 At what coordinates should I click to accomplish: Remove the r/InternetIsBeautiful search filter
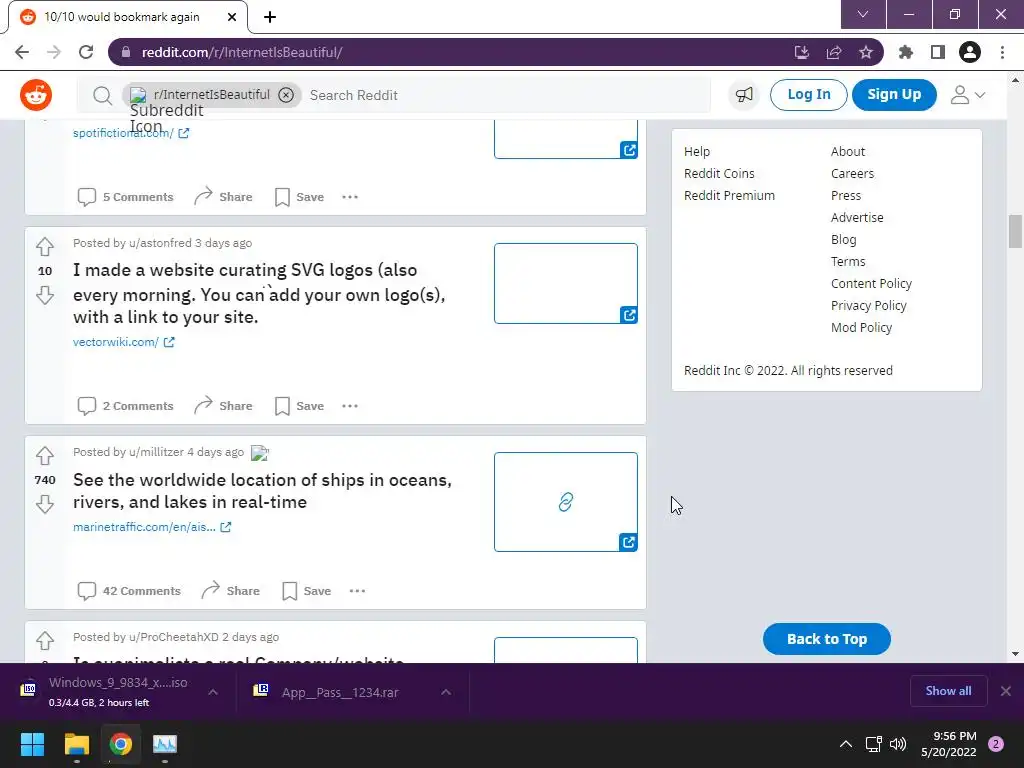286,95
